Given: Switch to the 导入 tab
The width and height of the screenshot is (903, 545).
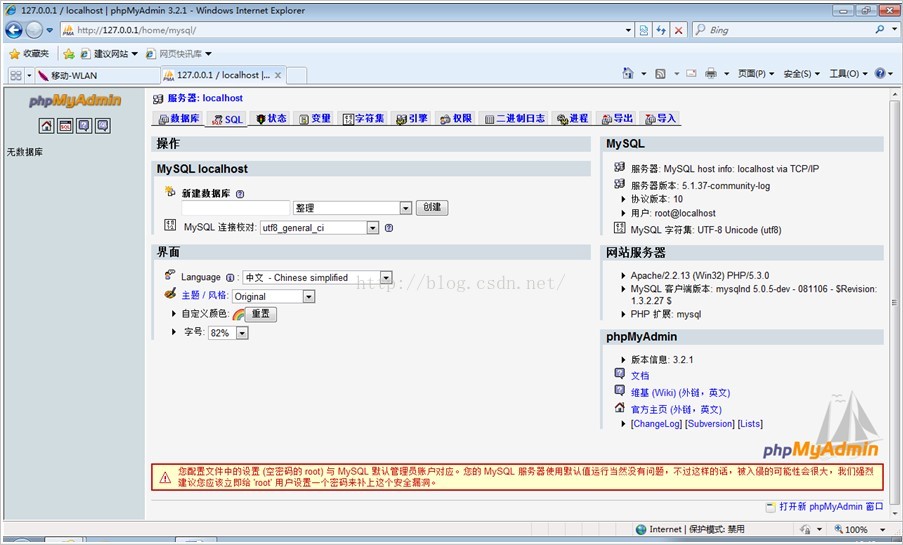Looking at the screenshot, I should click(x=661, y=119).
